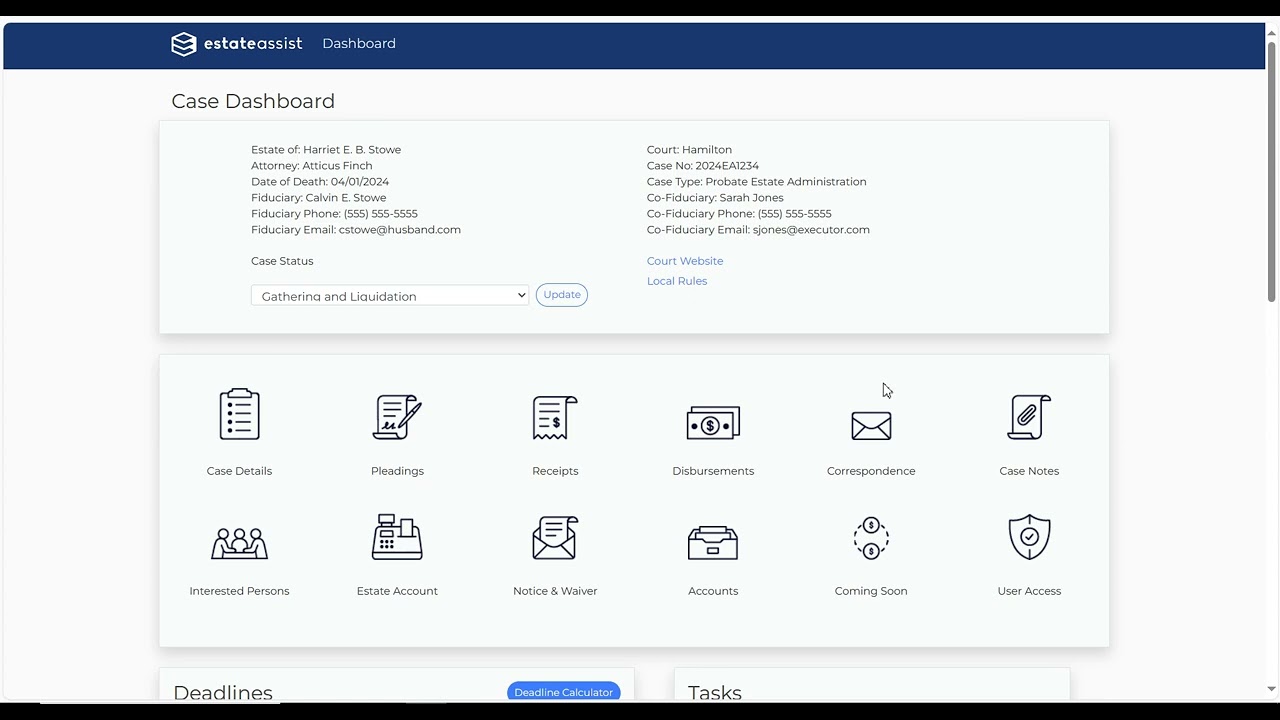This screenshot has height=720, width=1280.
Task: Click the Interested Persons label
Action: (239, 591)
